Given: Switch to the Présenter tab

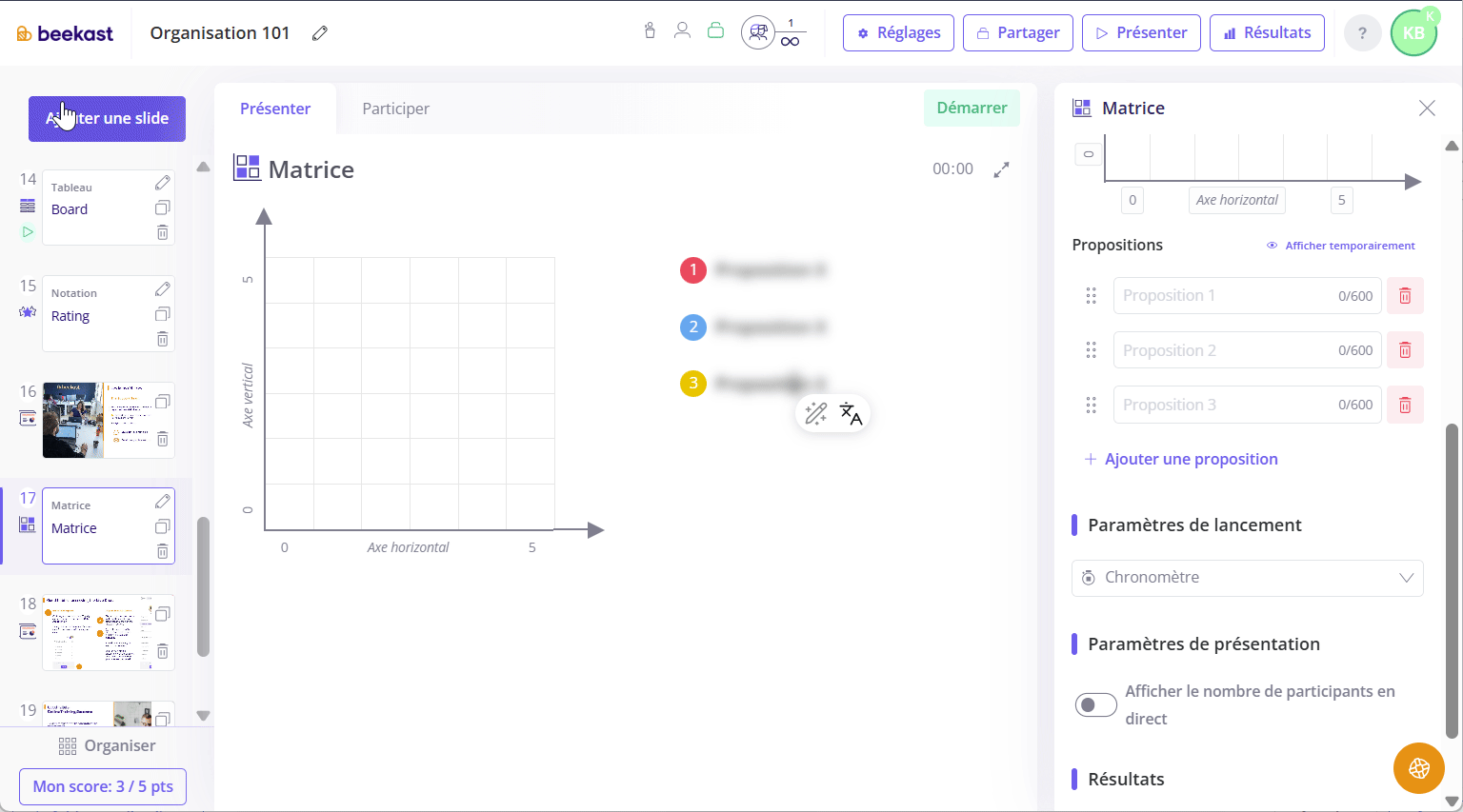Looking at the screenshot, I should (x=275, y=109).
